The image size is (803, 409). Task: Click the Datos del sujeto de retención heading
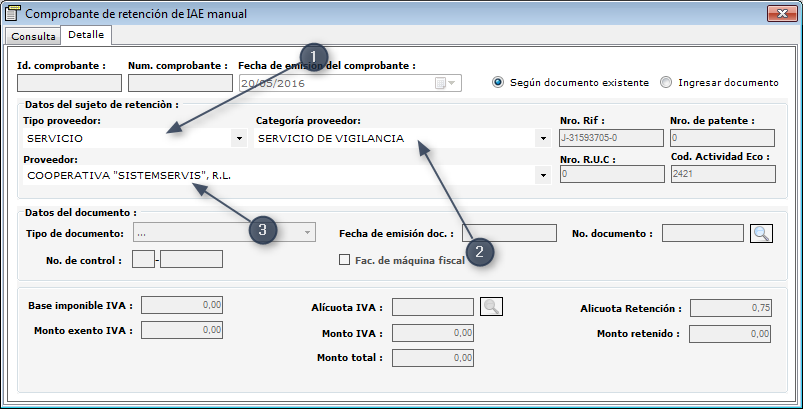click(x=102, y=104)
